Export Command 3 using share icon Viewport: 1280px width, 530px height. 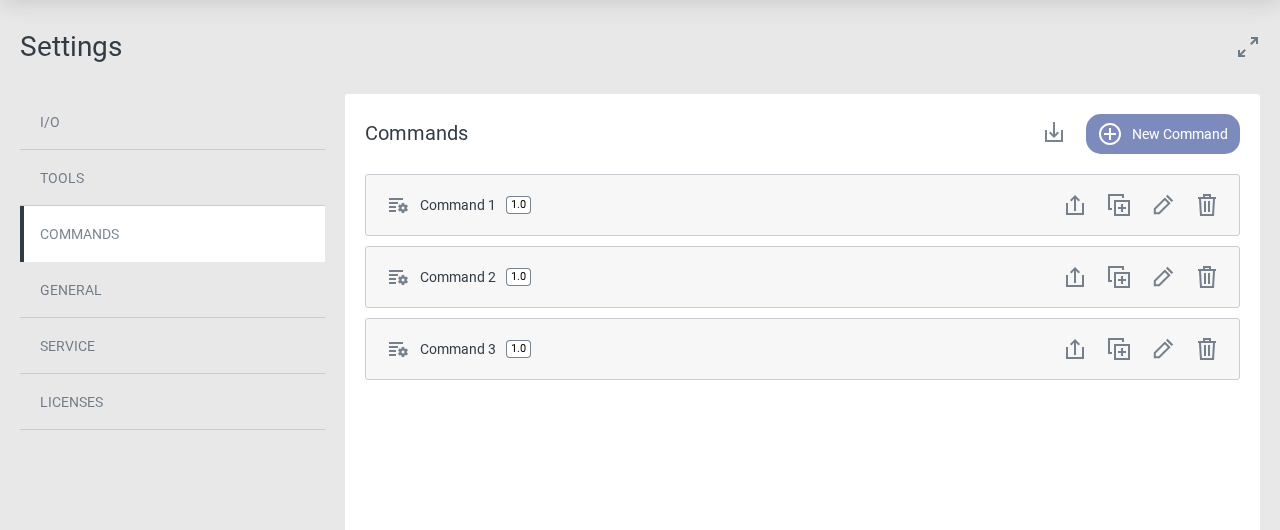1075,349
